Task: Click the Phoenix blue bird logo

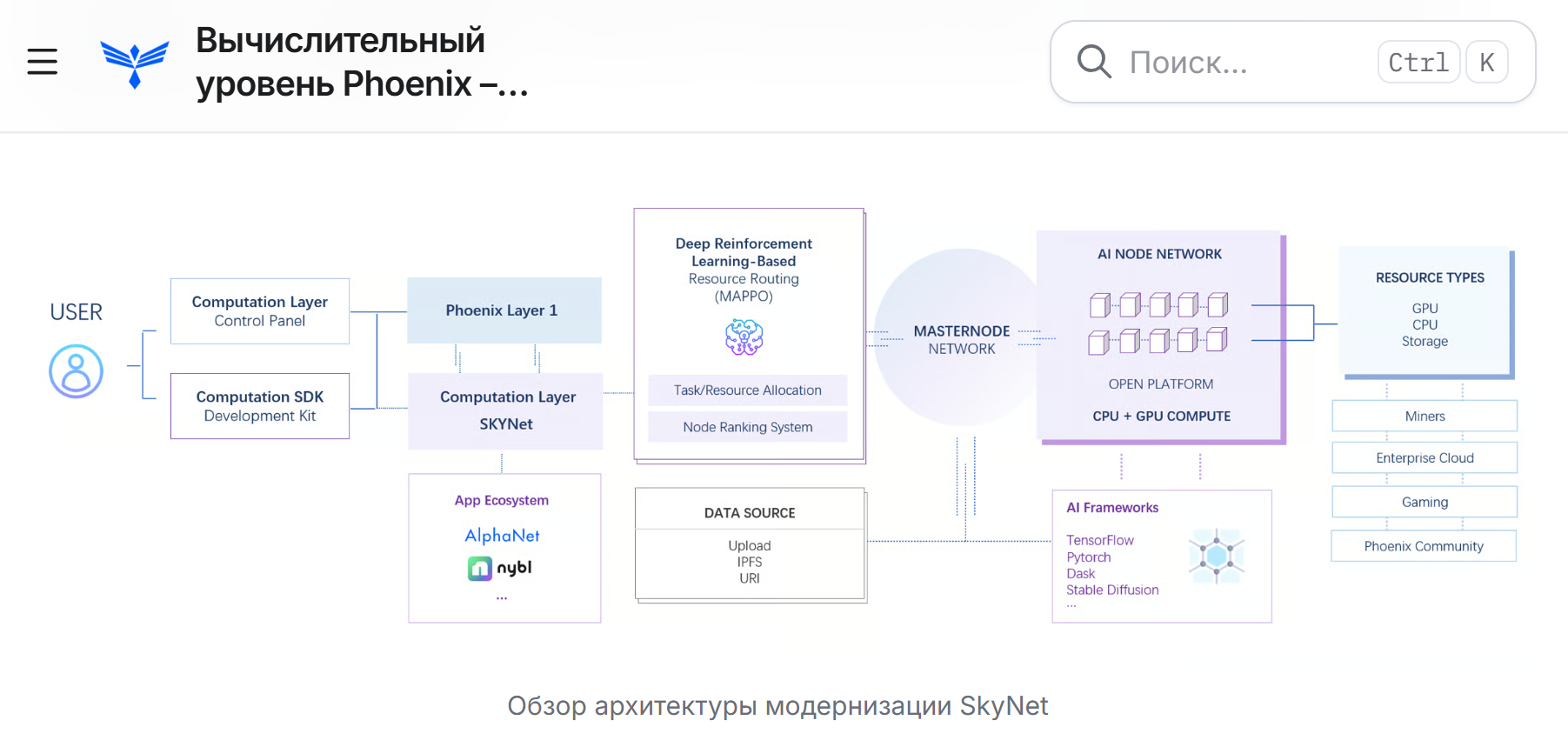Action: point(135,63)
